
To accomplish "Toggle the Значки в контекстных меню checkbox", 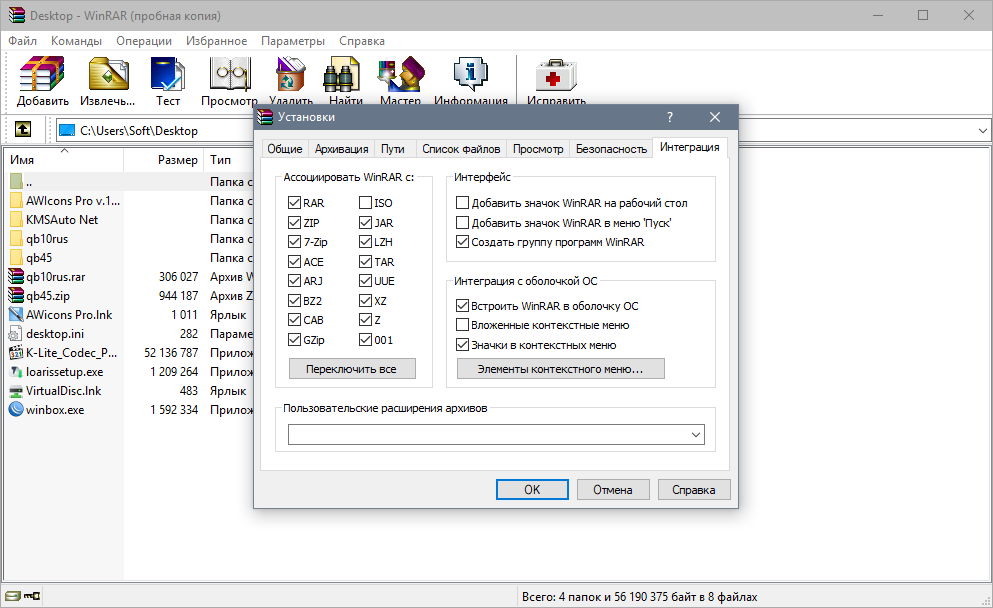I will (x=462, y=345).
